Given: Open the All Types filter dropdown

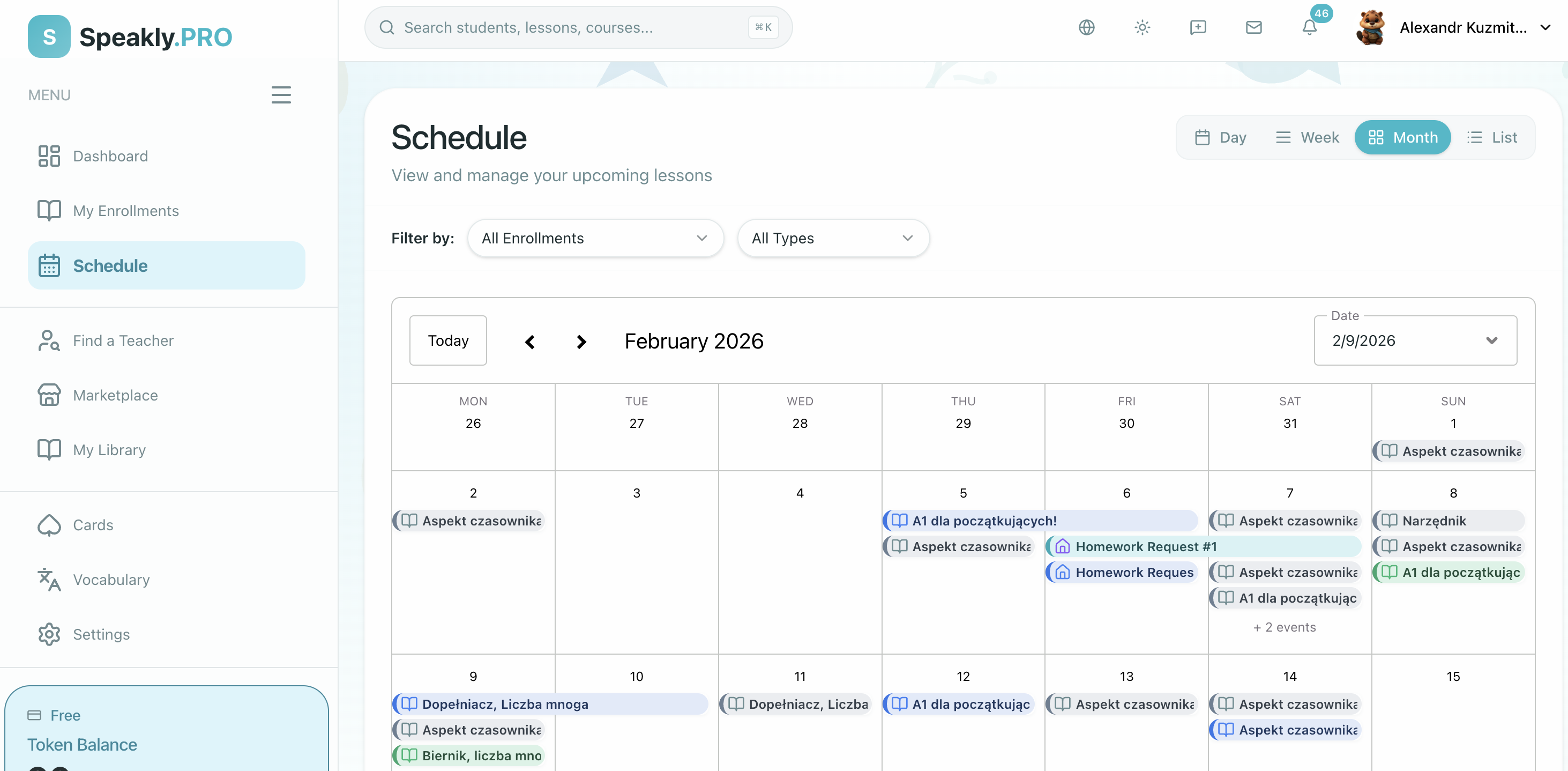Looking at the screenshot, I should point(832,238).
